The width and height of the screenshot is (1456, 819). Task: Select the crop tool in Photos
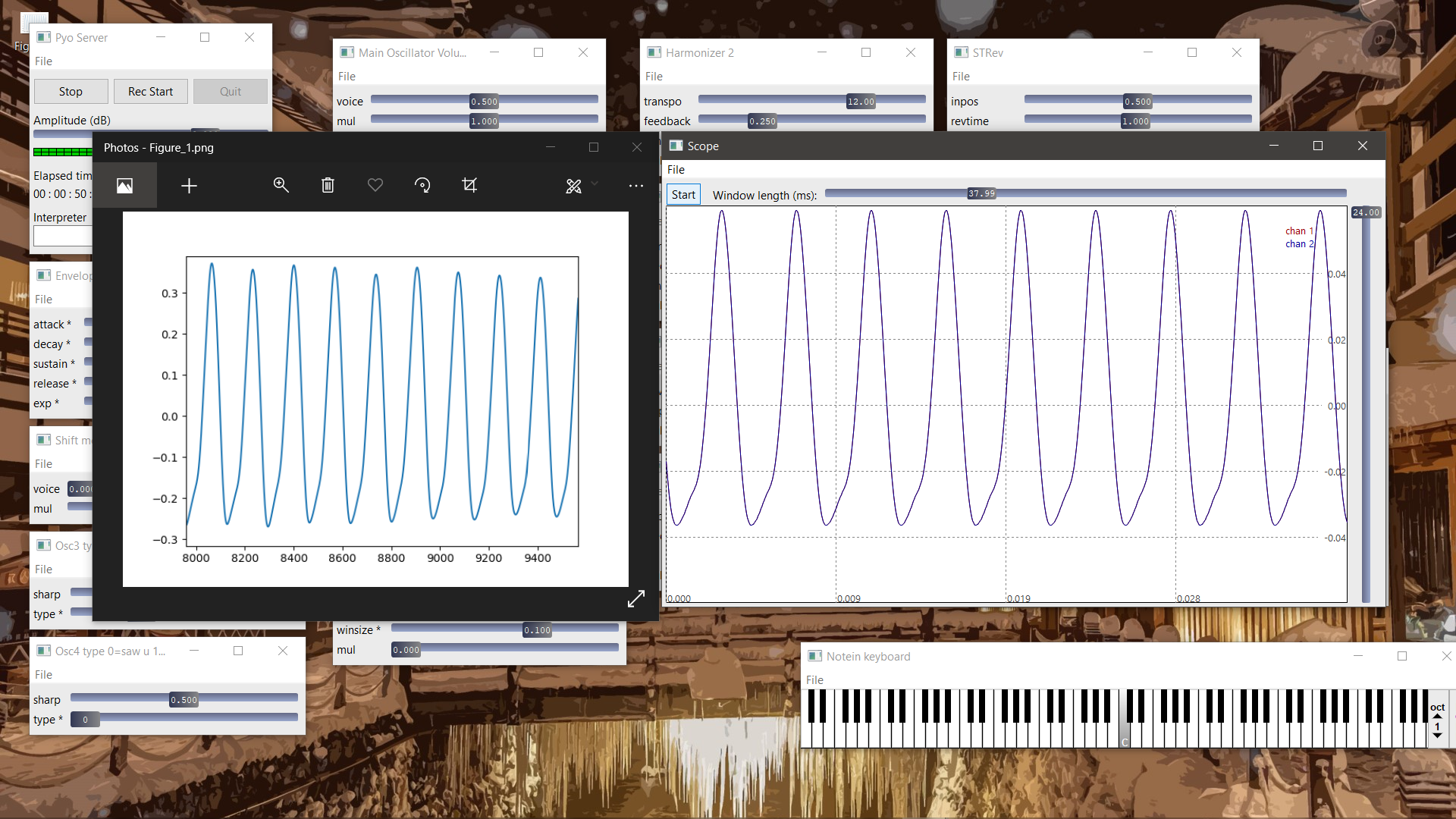click(469, 186)
